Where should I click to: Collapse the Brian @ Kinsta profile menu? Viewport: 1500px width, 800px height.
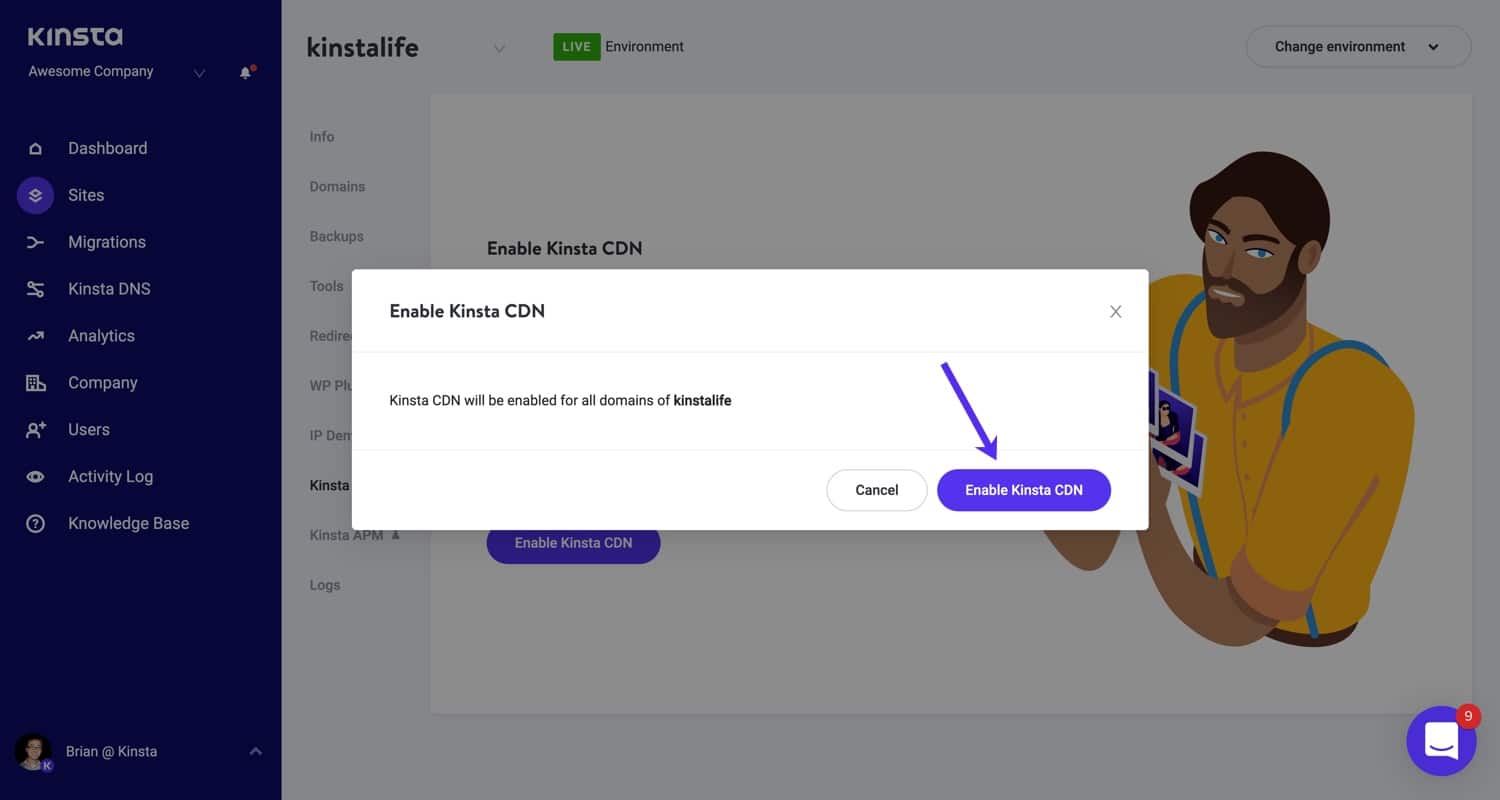pos(256,751)
